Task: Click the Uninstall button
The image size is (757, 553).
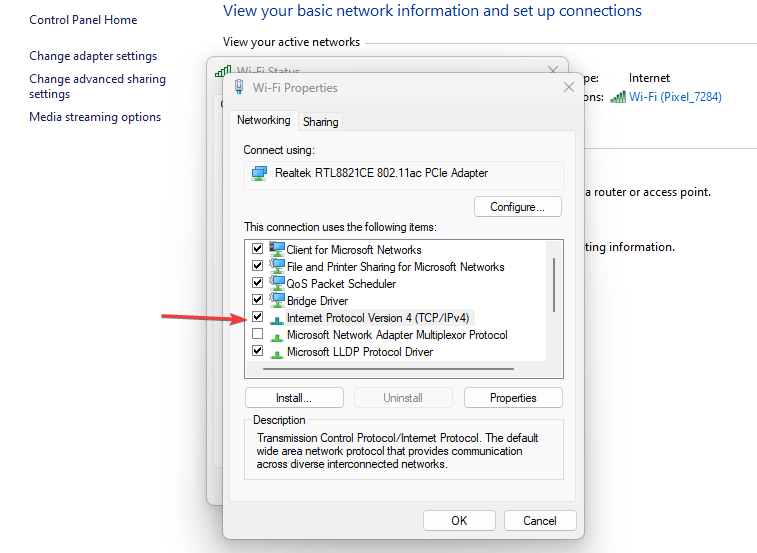Action: pyautogui.click(x=403, y=397)
